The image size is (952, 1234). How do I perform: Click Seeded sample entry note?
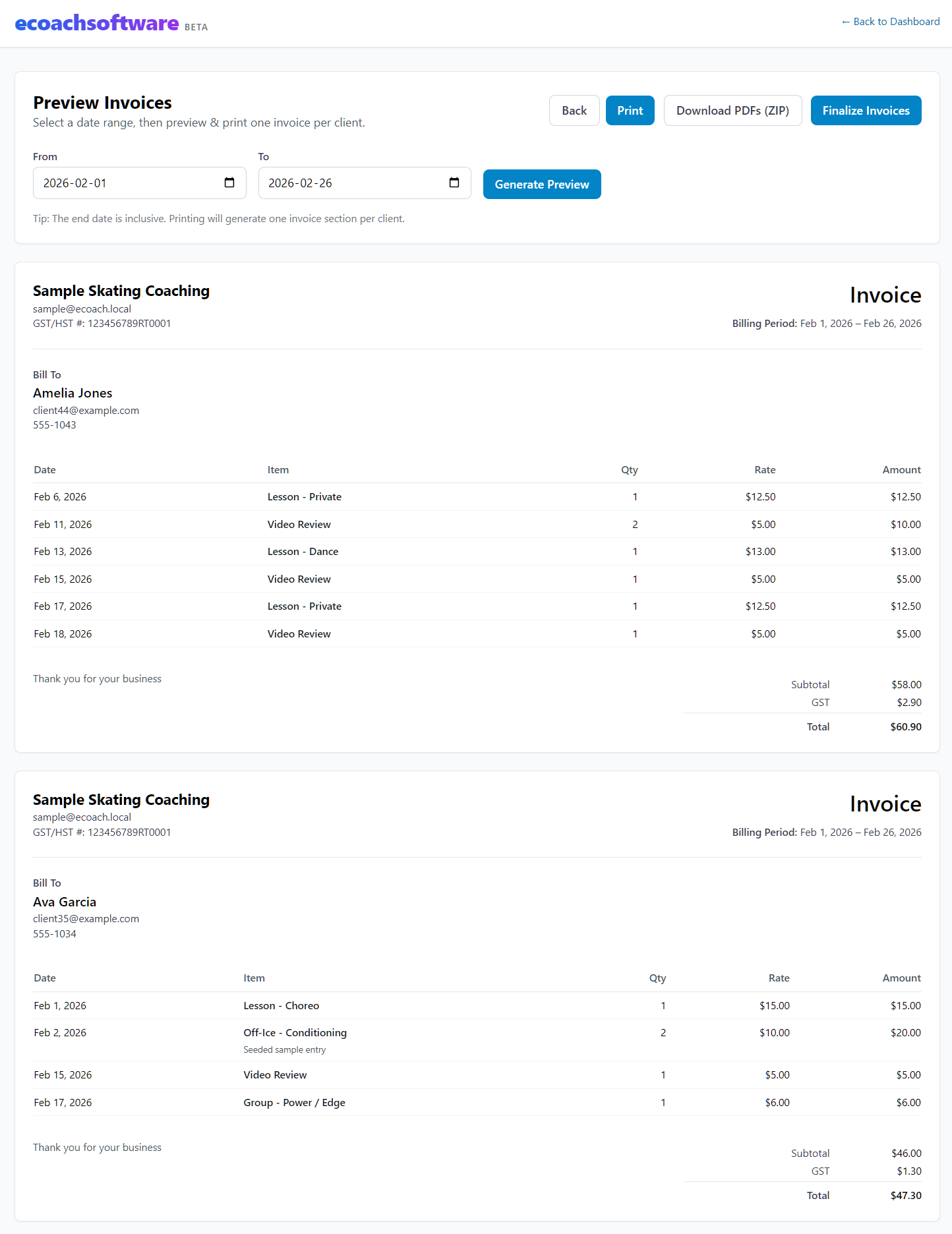tap(284, 1050)
